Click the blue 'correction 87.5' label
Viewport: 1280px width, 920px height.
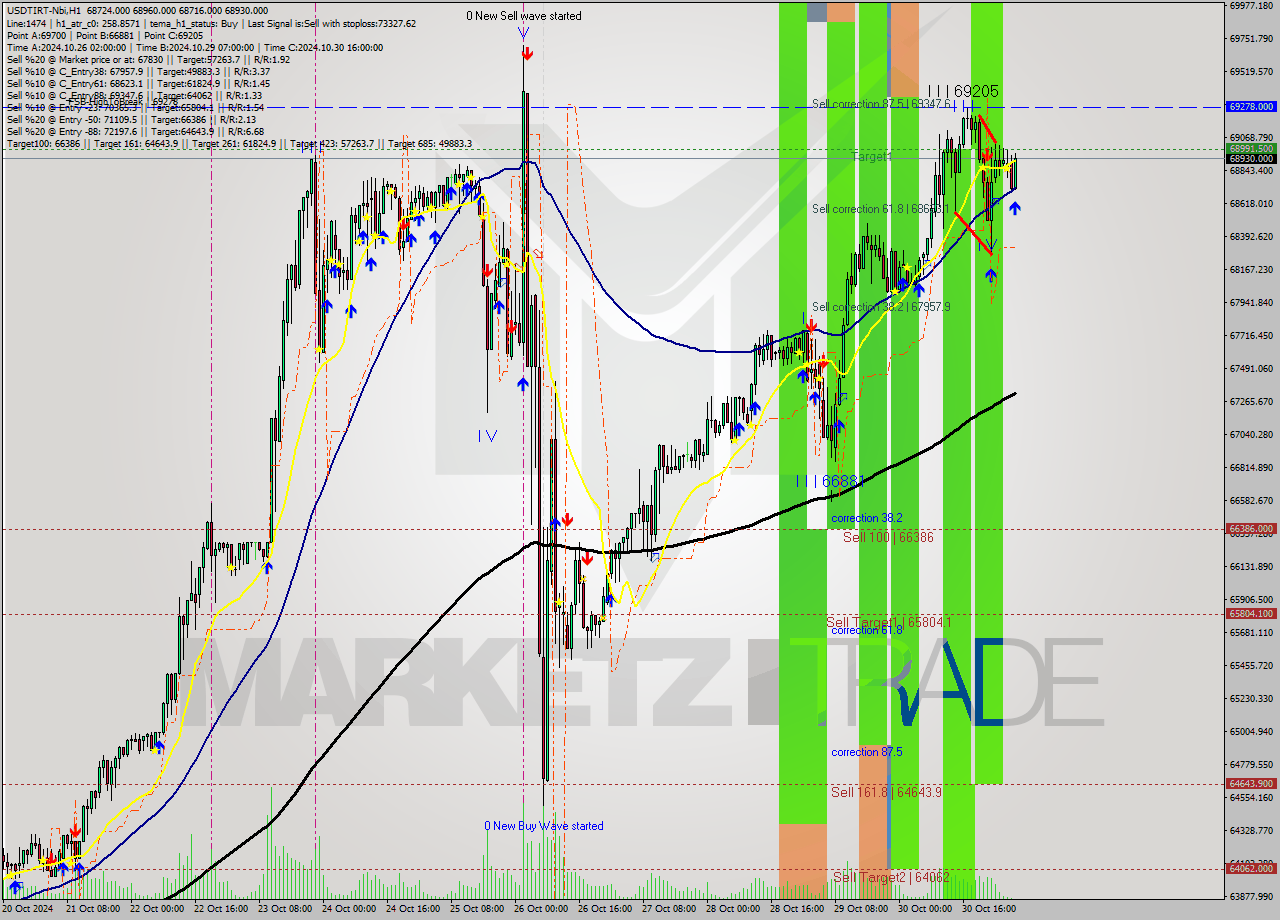click(867, 752)
